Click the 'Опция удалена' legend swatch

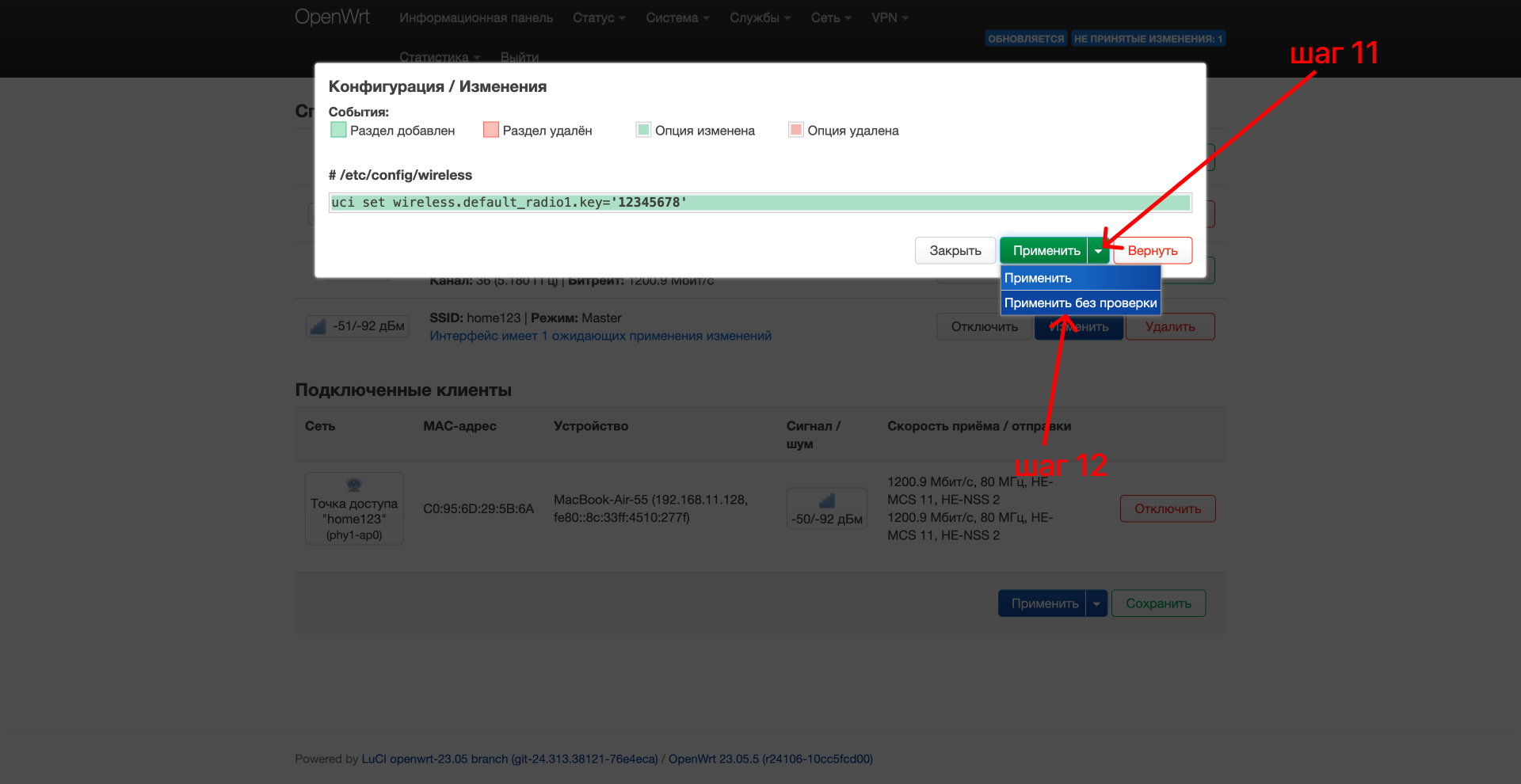coord(796,130)
